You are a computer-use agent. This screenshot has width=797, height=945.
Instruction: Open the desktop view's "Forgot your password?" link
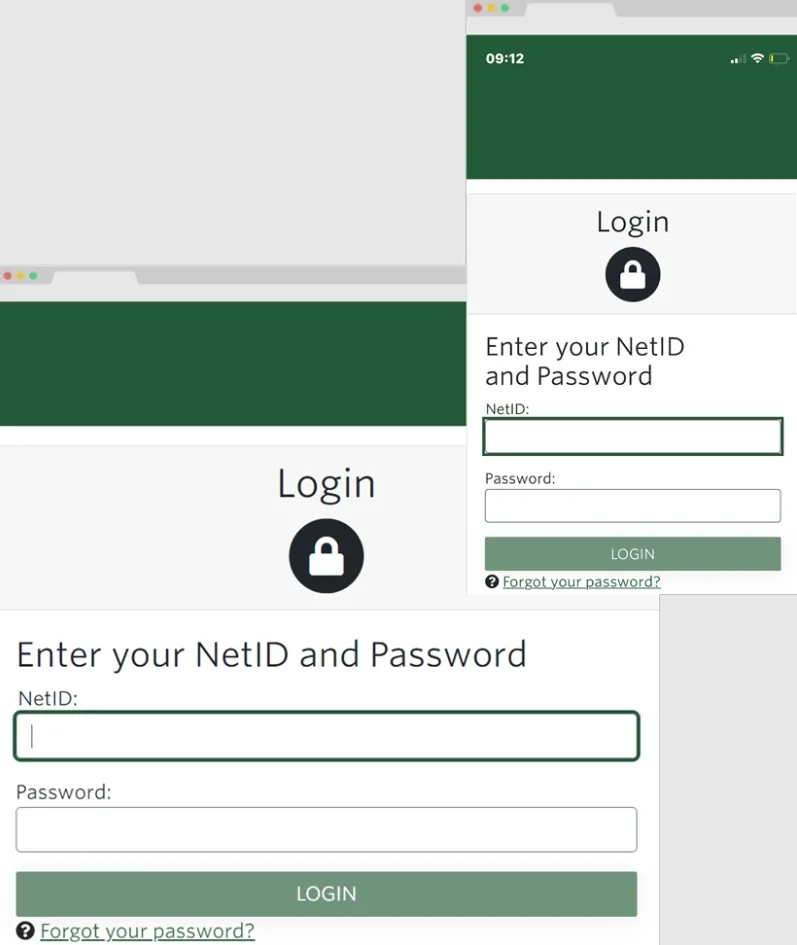(147, 931)
